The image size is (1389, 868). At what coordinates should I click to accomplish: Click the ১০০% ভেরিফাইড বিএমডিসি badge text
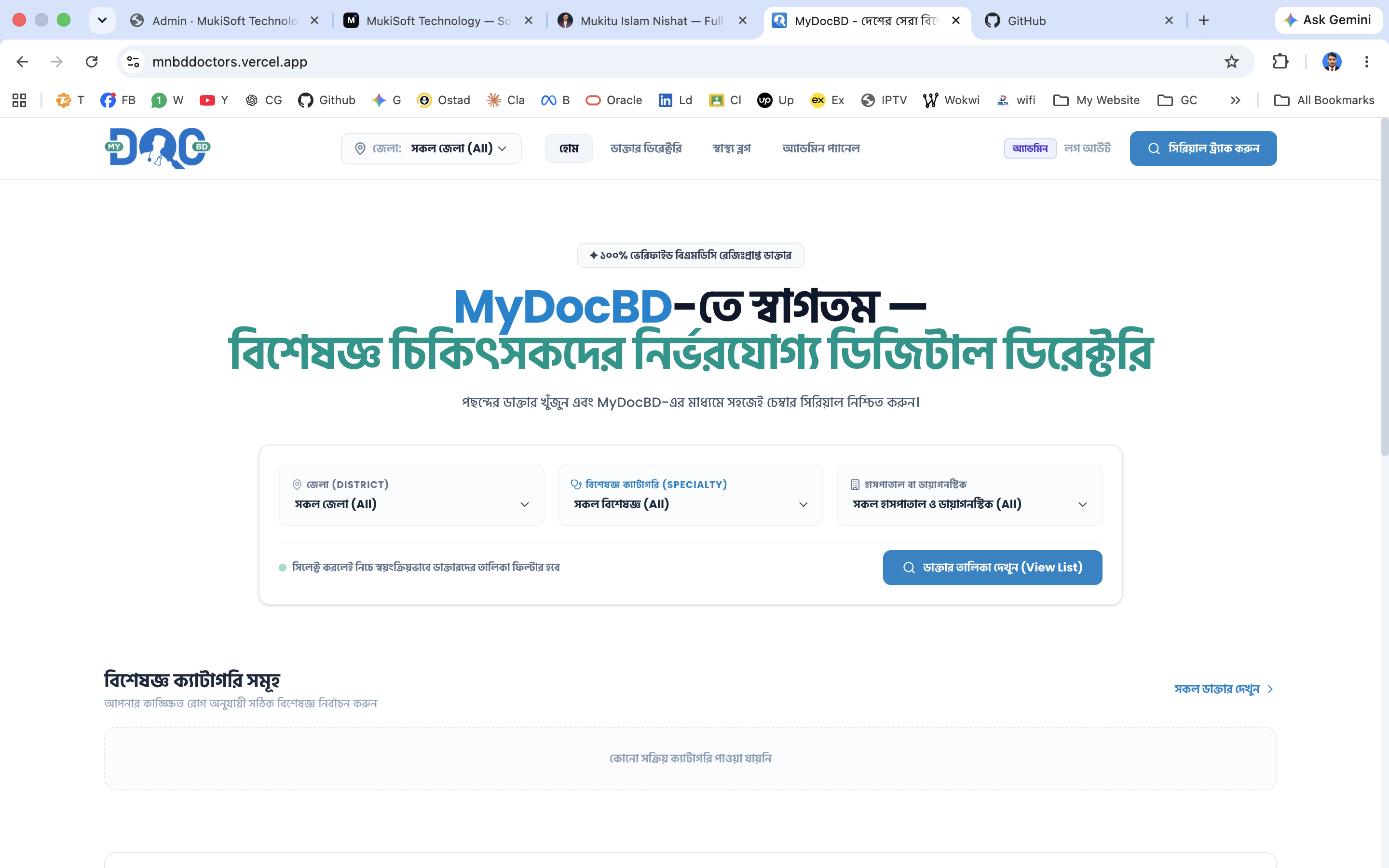pyautogui.click(x=690, y=256)
